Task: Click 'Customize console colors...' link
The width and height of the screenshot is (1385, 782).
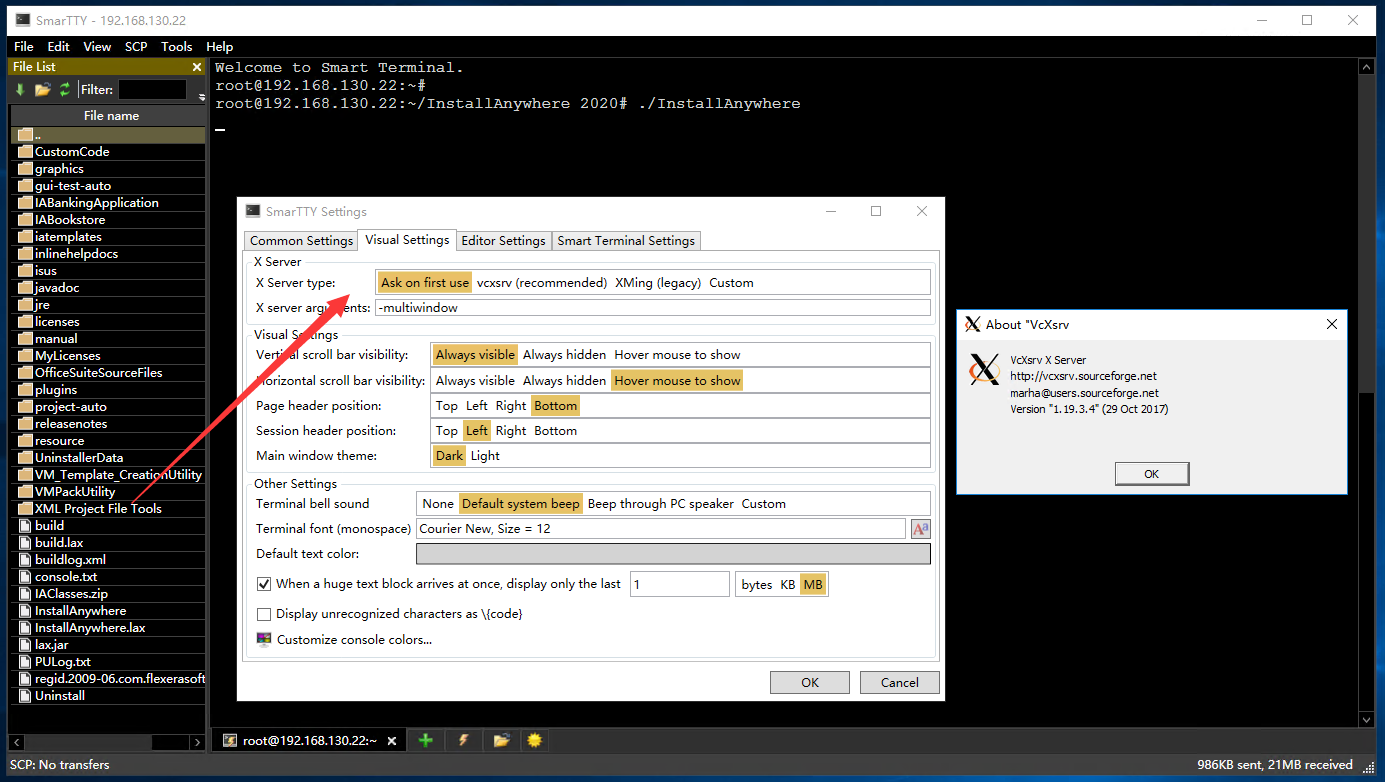Action: point(354,640)
